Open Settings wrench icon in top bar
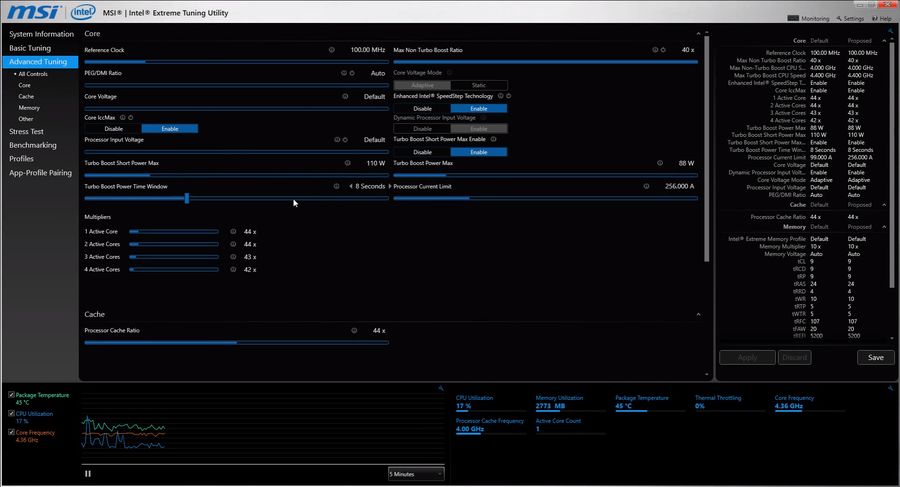Image resolution: width=900 pixels, height=487 pixels. point(839,18)
